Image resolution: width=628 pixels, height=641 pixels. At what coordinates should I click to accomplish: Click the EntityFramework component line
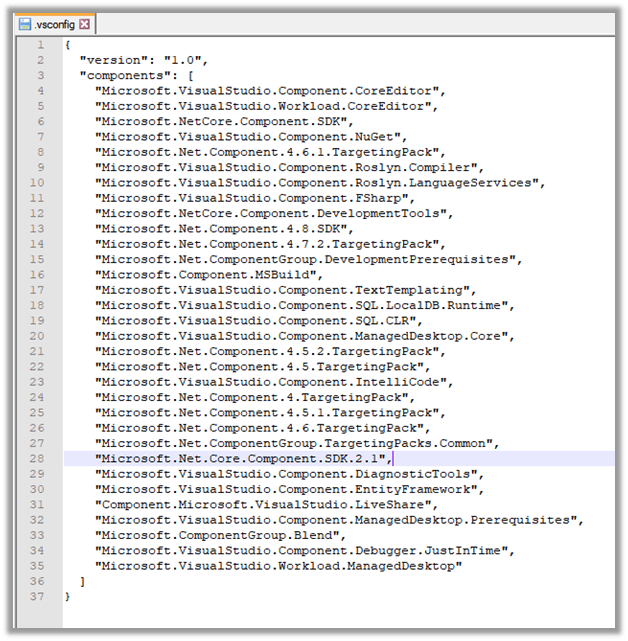289,489
